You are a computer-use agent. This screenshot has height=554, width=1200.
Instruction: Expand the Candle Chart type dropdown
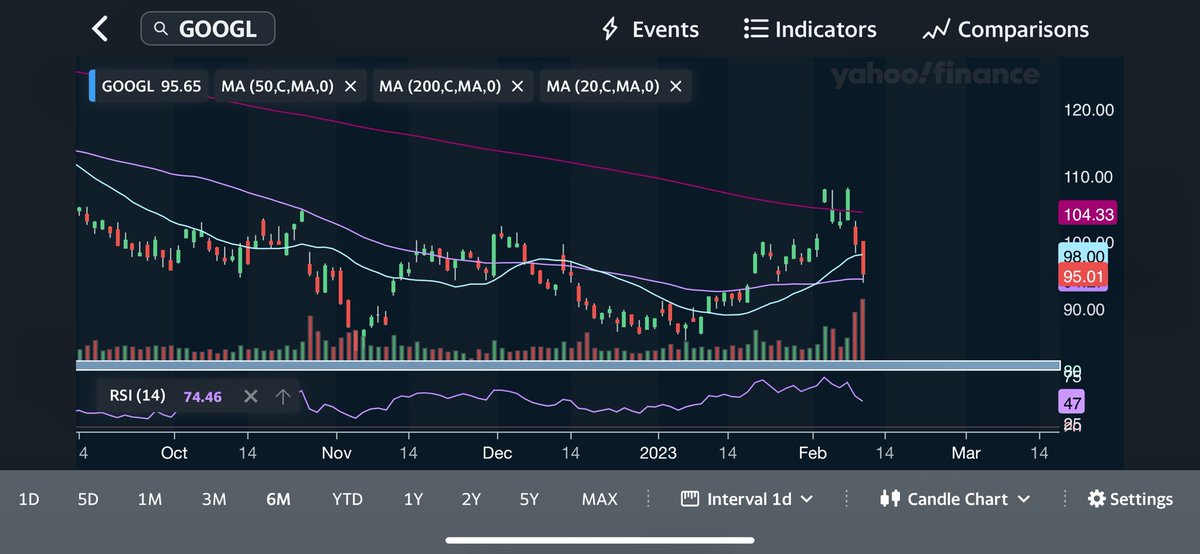coord(956,499)
